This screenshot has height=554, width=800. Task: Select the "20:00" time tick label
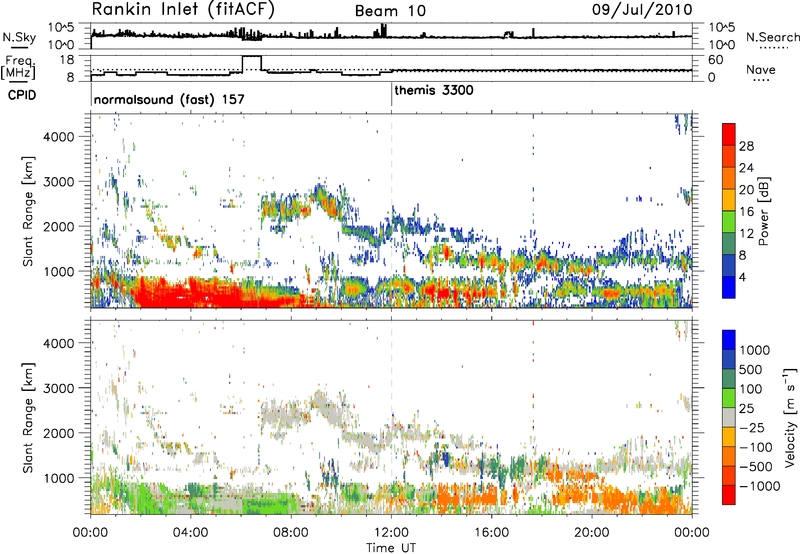(x=592, y=533)
